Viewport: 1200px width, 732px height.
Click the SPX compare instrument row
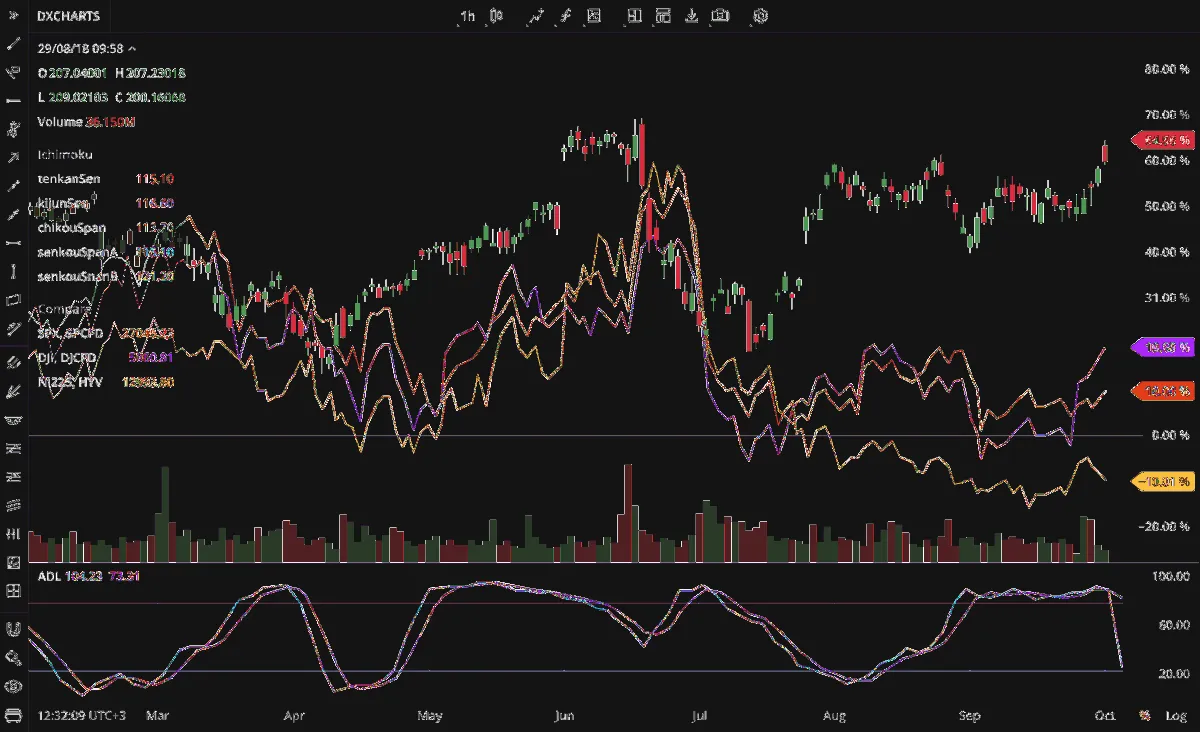pyautogui.click(x=106, y=333)
